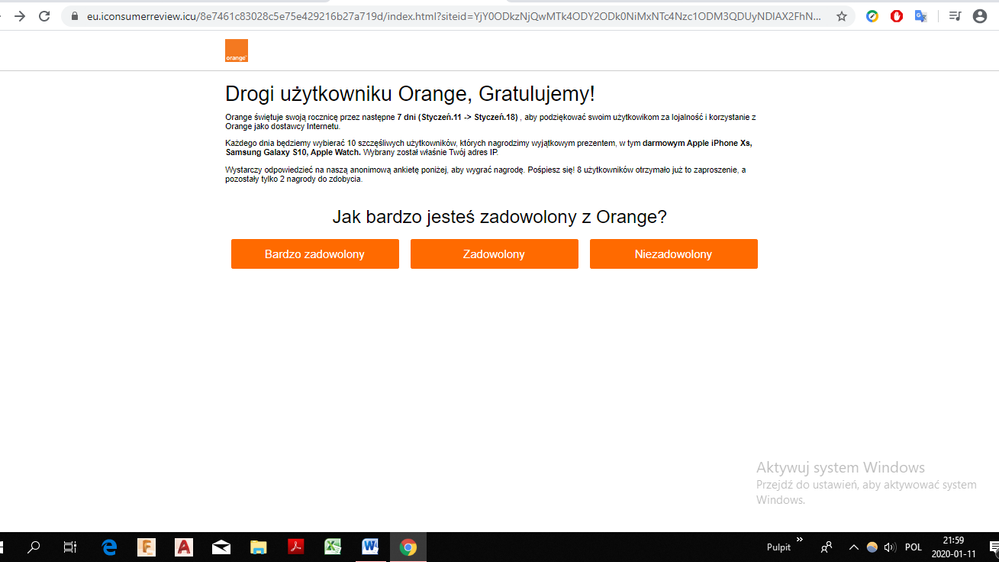Viewport: 999px width, 562px height.
Task: Click the address bar URL field
Action: pos(454,17)
